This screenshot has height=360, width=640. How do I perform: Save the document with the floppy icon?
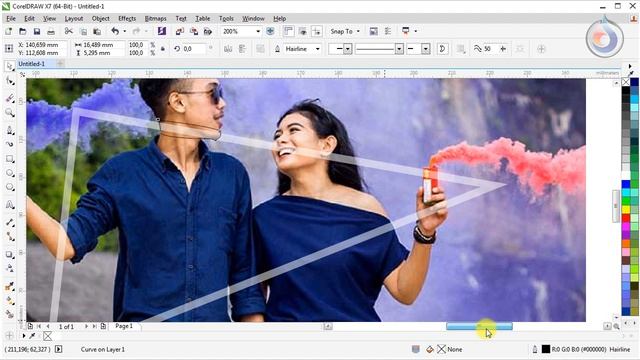pyautogui.click(x=37, y=31)
